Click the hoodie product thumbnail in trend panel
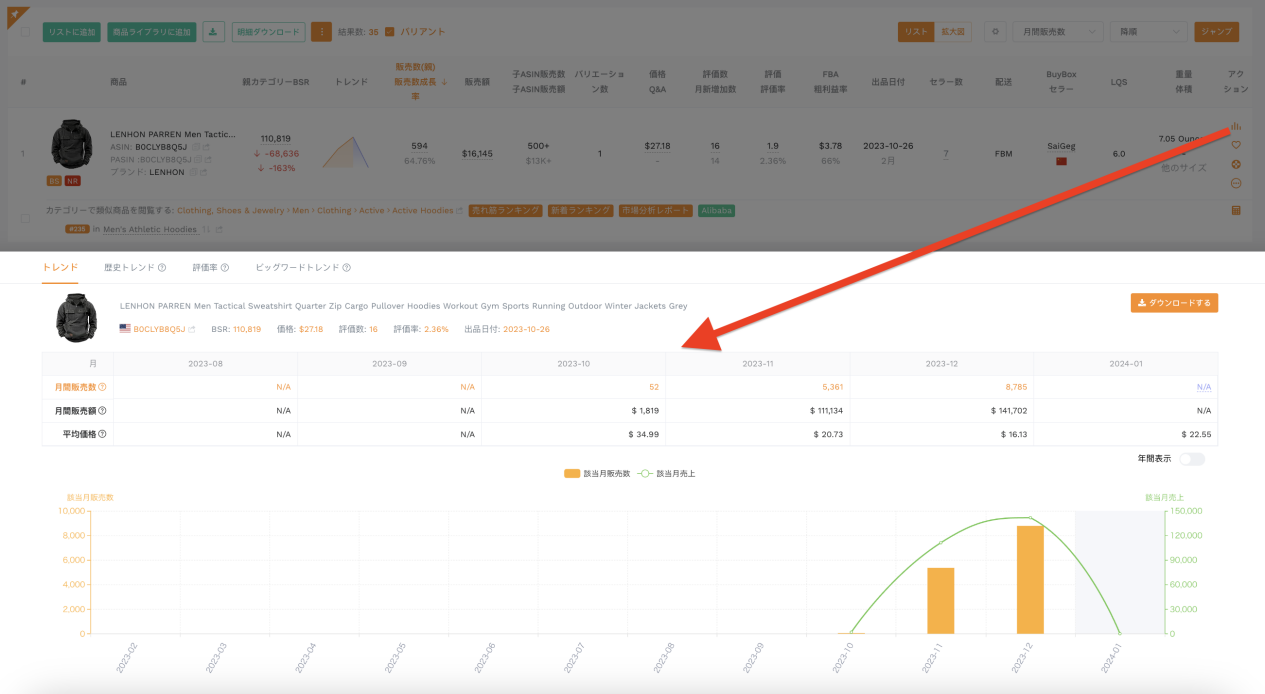This screenshot has width=1265, height=694. coord(76,315)
